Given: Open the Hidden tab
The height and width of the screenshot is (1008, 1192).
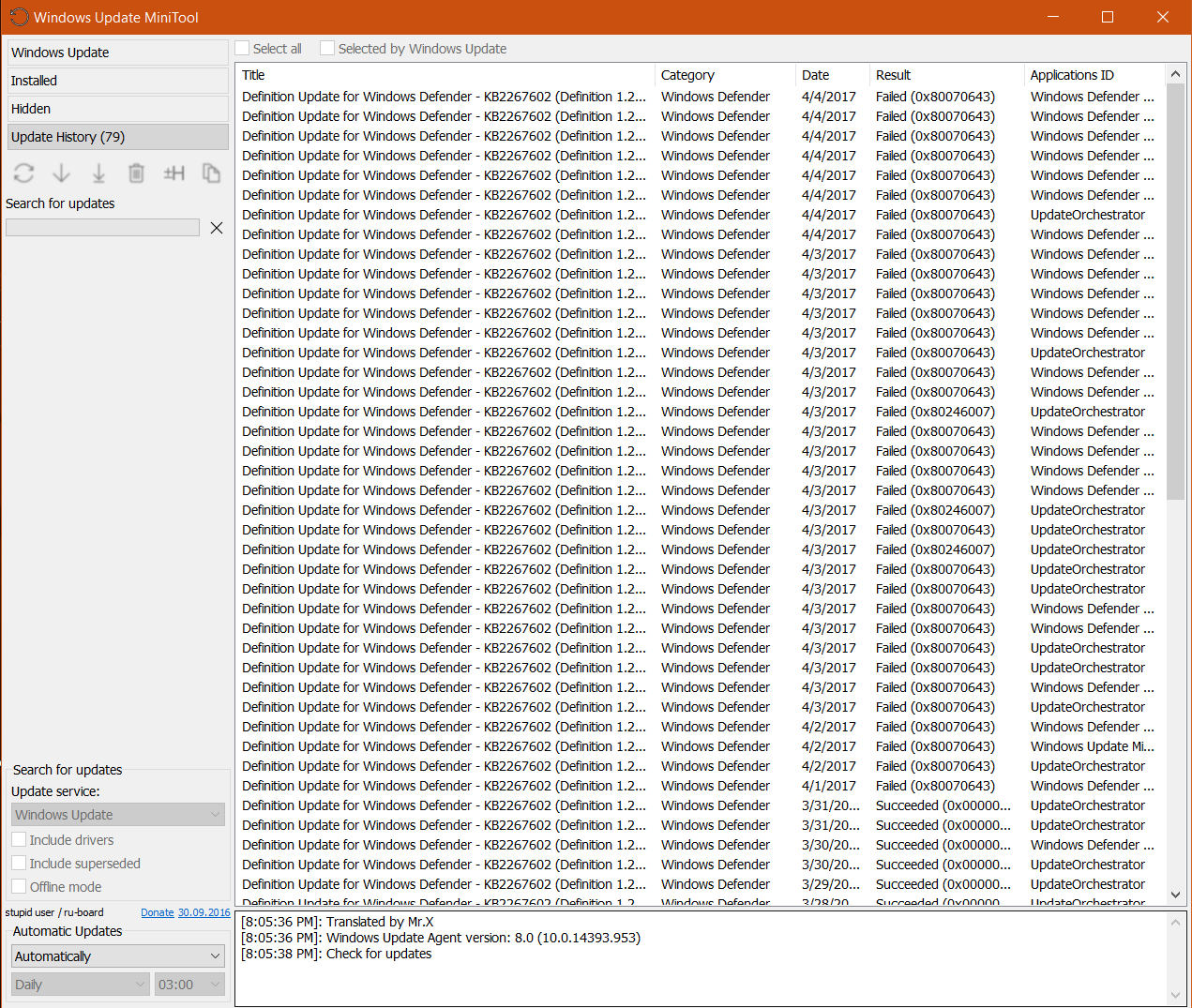Looking at the screenshot, I should pos(118,109).
